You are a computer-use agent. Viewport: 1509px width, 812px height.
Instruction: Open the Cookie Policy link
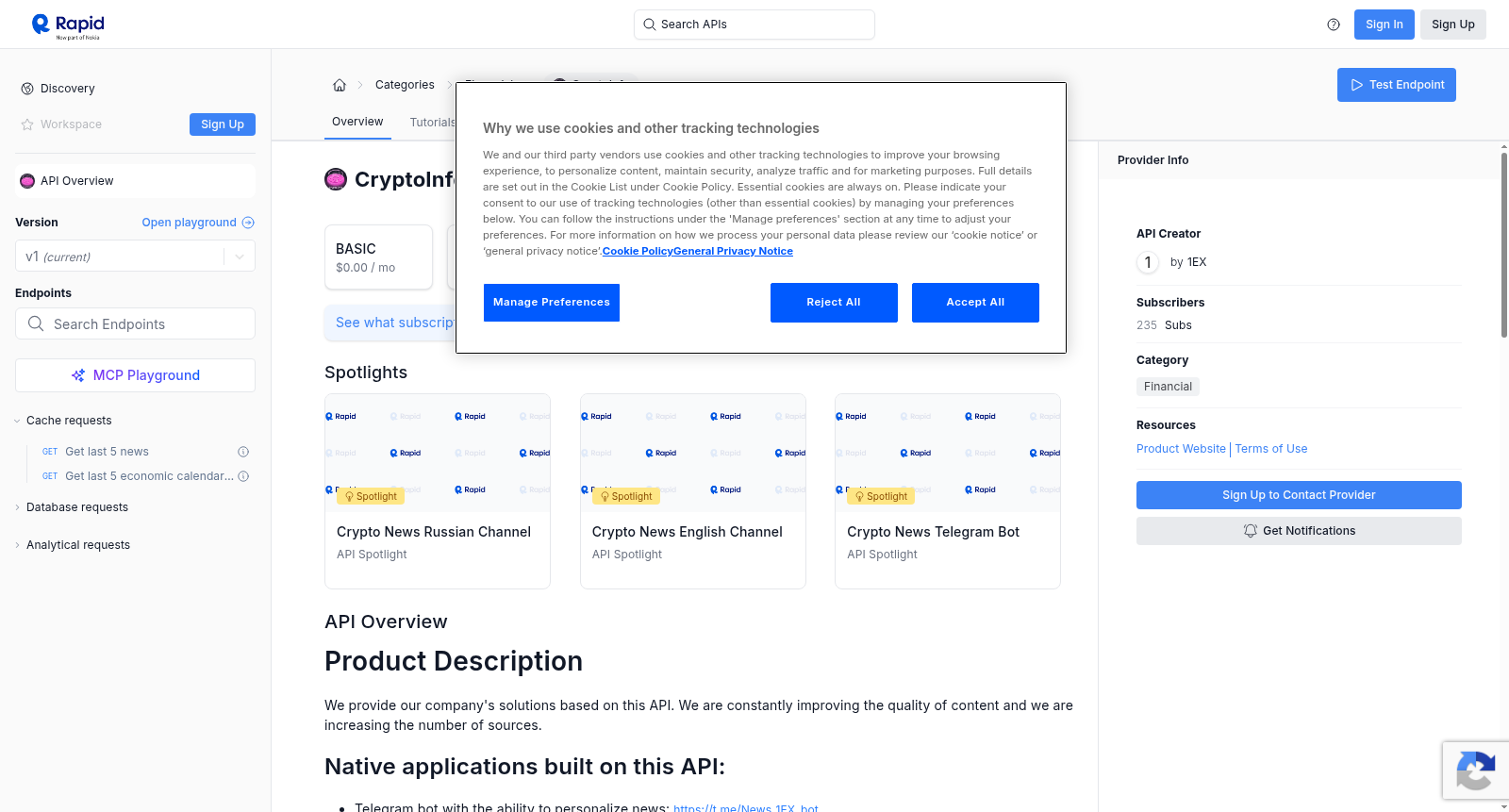(x=638, y=251)
